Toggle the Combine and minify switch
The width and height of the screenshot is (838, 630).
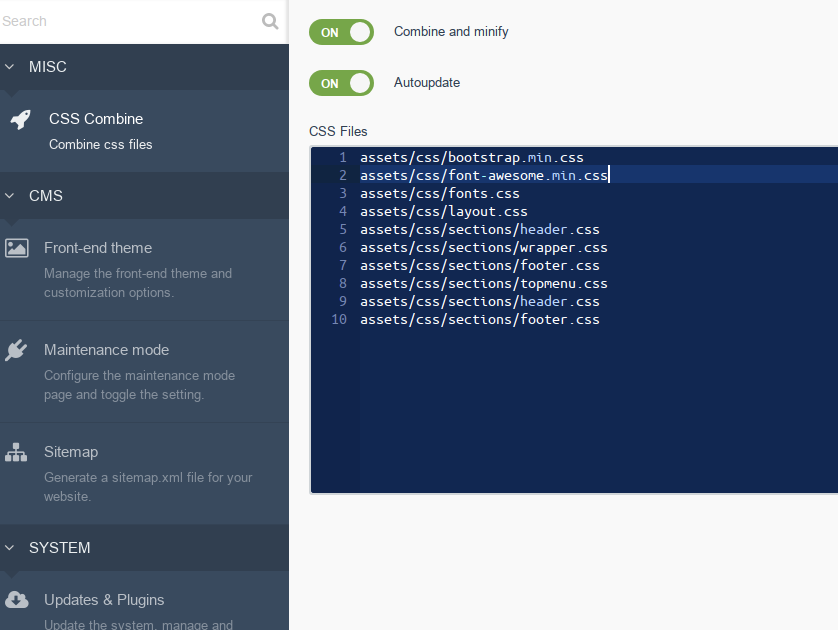click(341, 32)
